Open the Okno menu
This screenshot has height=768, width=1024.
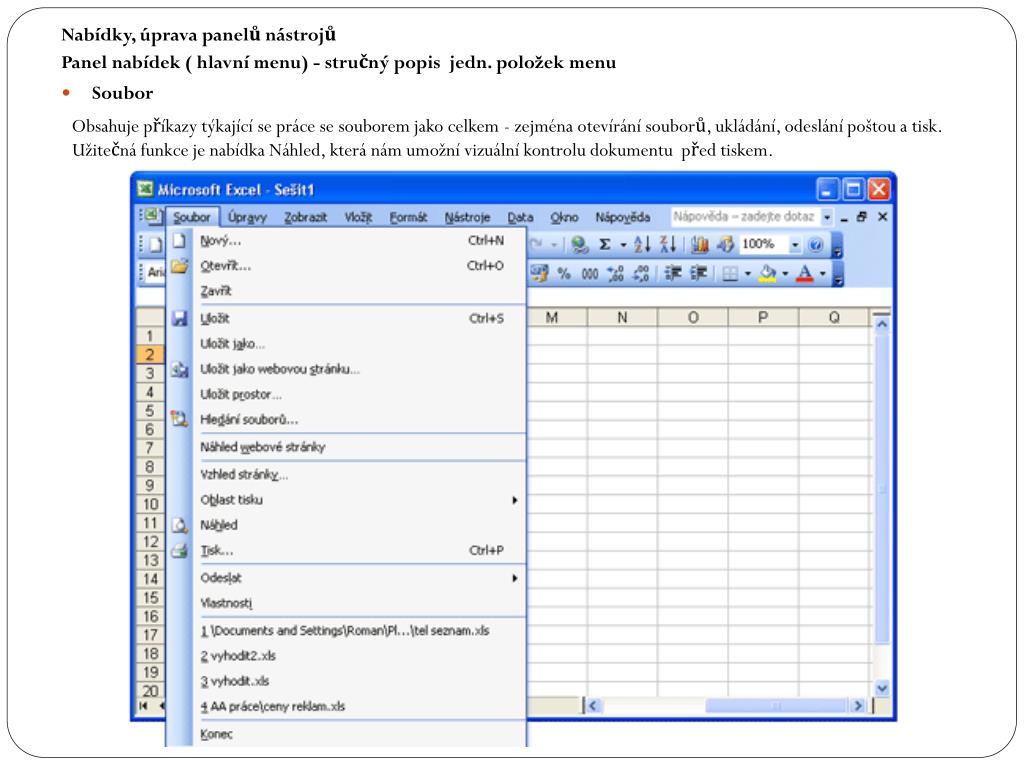coord(564,217)
